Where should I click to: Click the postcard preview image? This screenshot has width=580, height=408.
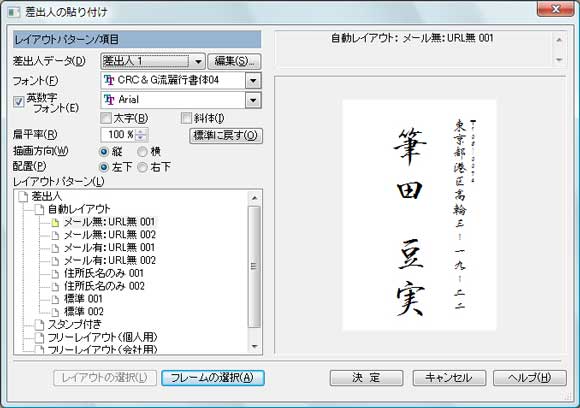(x=419, y=215)
